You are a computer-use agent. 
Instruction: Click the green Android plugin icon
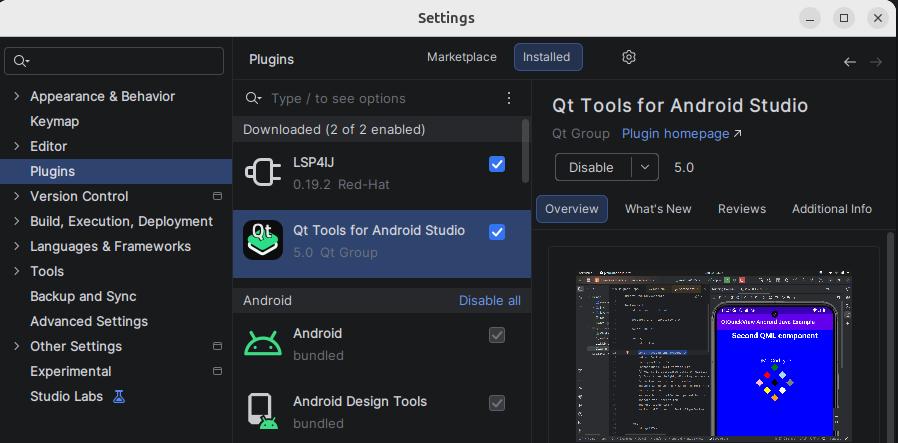[x=262, y=343]
